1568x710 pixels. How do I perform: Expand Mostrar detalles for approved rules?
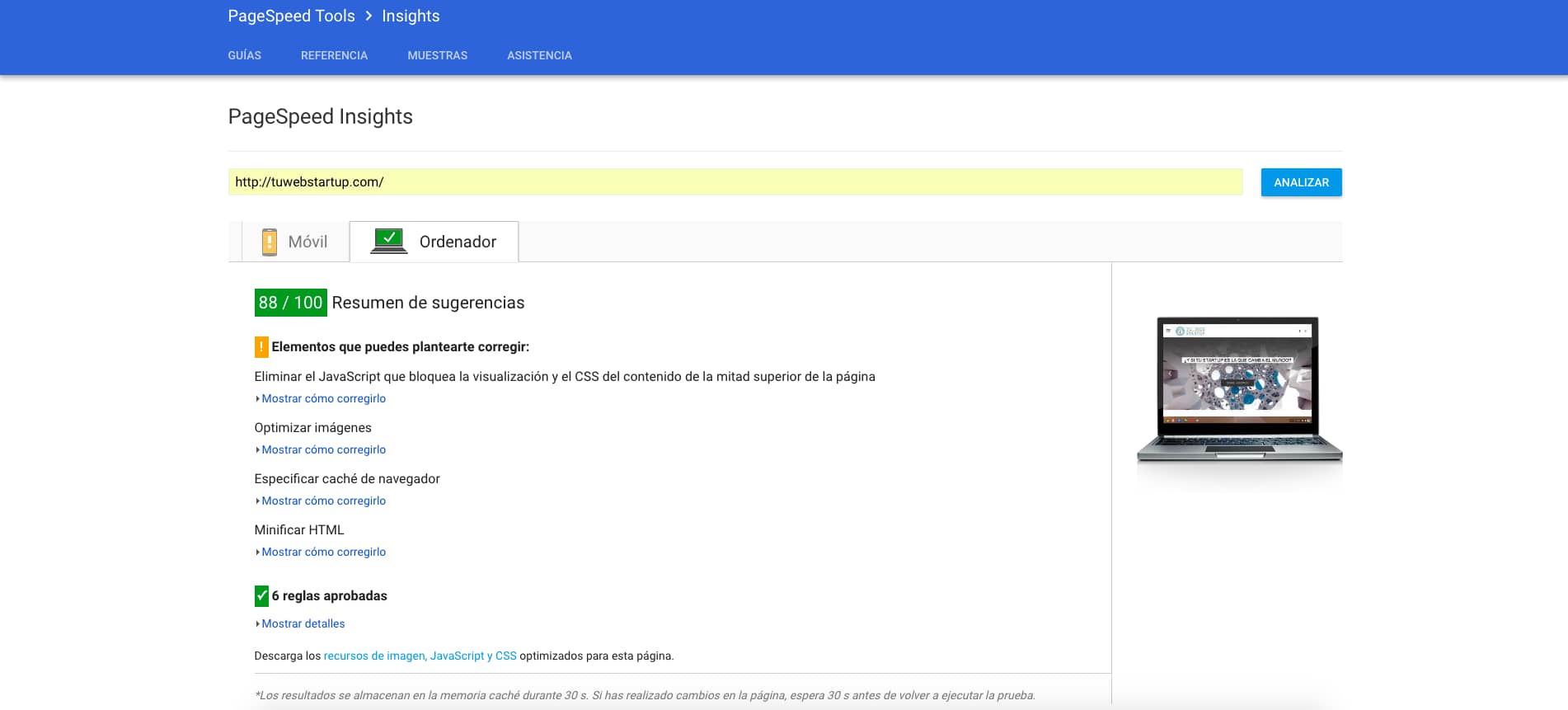[x=303, y=623]
